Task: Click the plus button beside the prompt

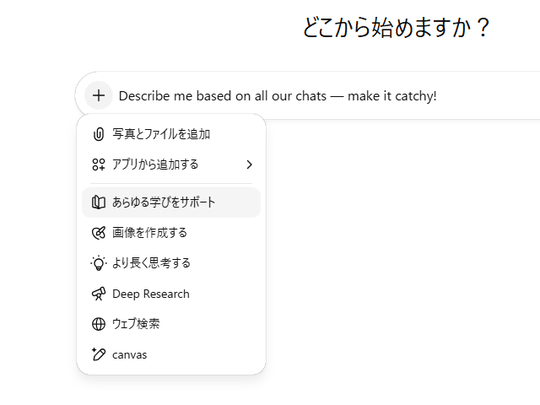Action: [98, 95]
